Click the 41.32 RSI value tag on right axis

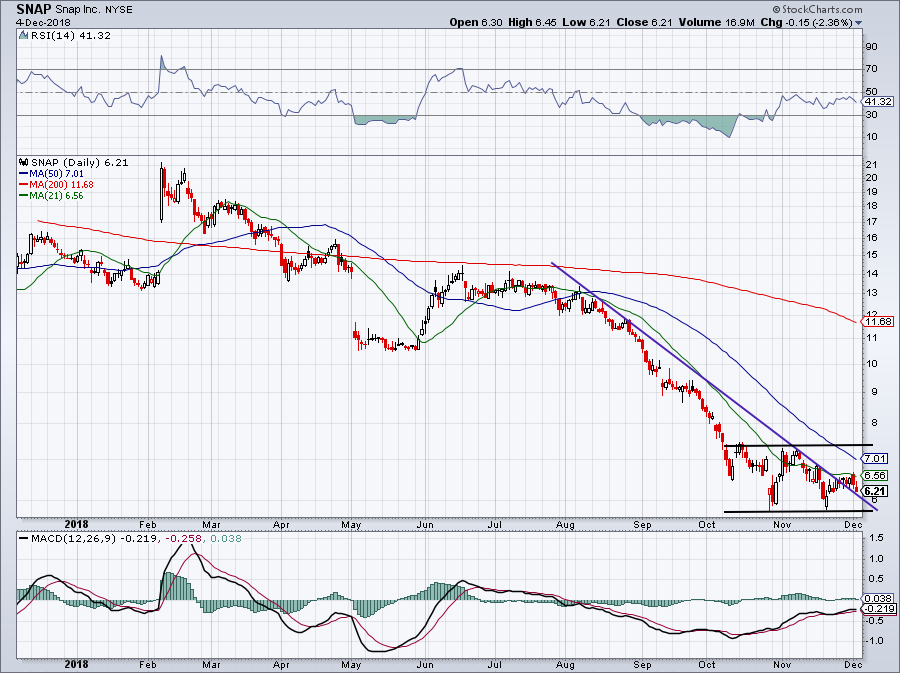click(876, 101)
